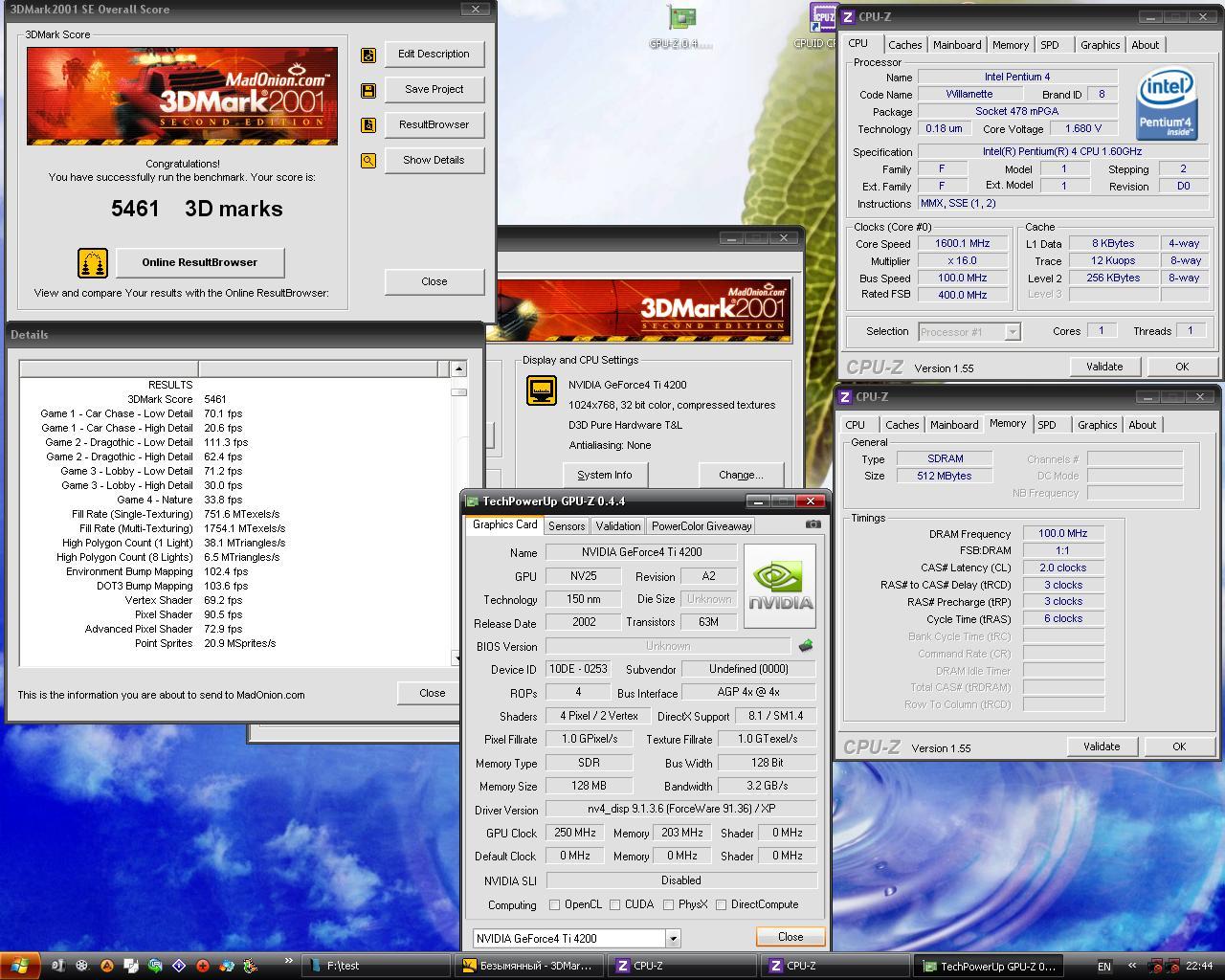Click the GPU-Z screenshot camera icon
The width and height of the screenshot is (1225, 980).
pyautogui.click(x=813, y=524)
